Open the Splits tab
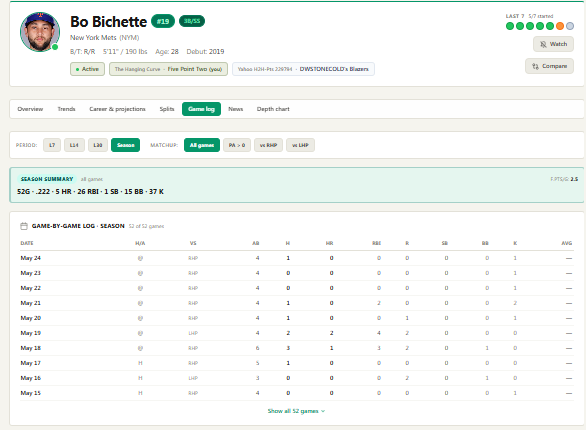The height and width of the screenshot is (430, 586). (167, 109)
